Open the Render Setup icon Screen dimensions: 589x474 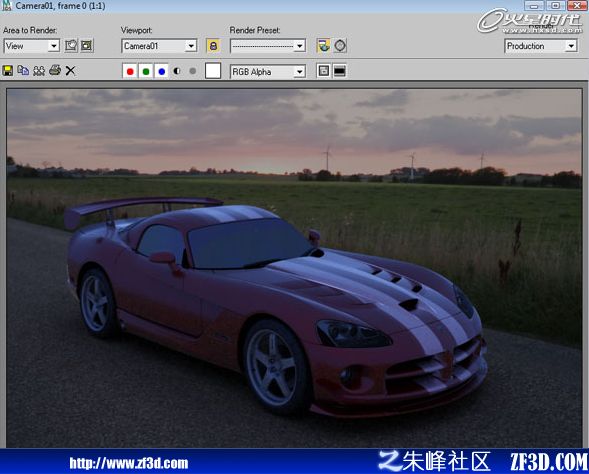pos(323,46)
